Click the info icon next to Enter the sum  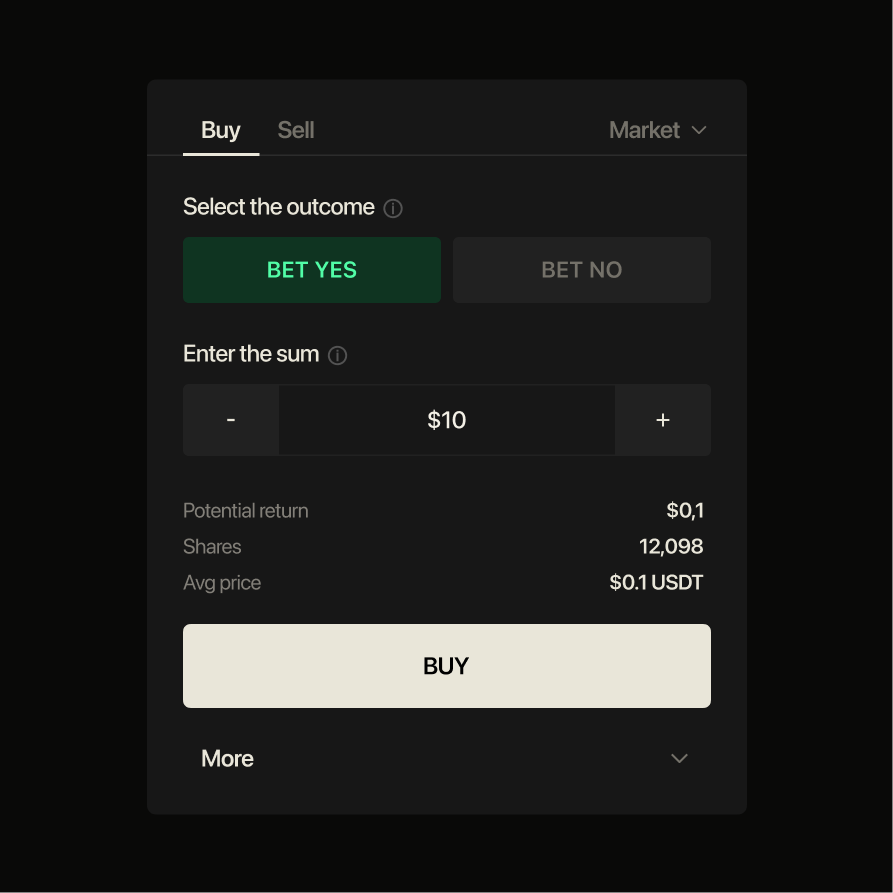(337, 355)
